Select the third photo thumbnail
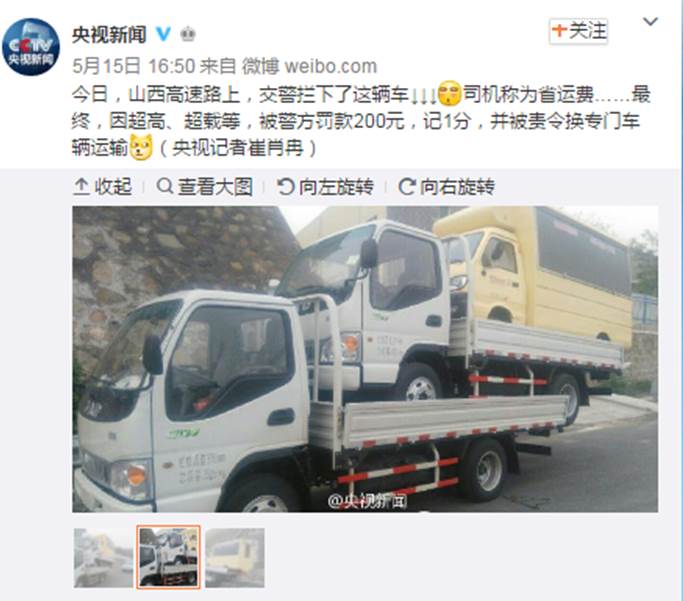 click(x=235, y=558)
